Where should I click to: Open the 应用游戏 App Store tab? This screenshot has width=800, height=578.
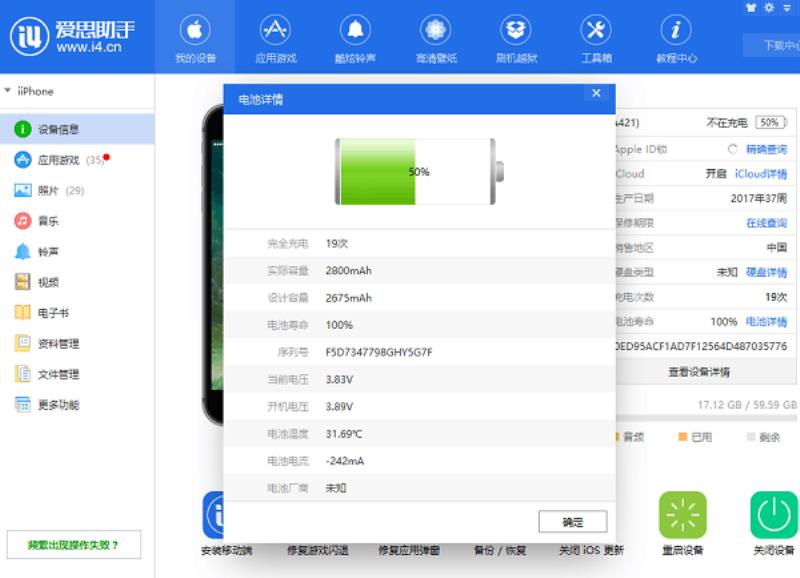pyautogui.click(x=276, y=38)
